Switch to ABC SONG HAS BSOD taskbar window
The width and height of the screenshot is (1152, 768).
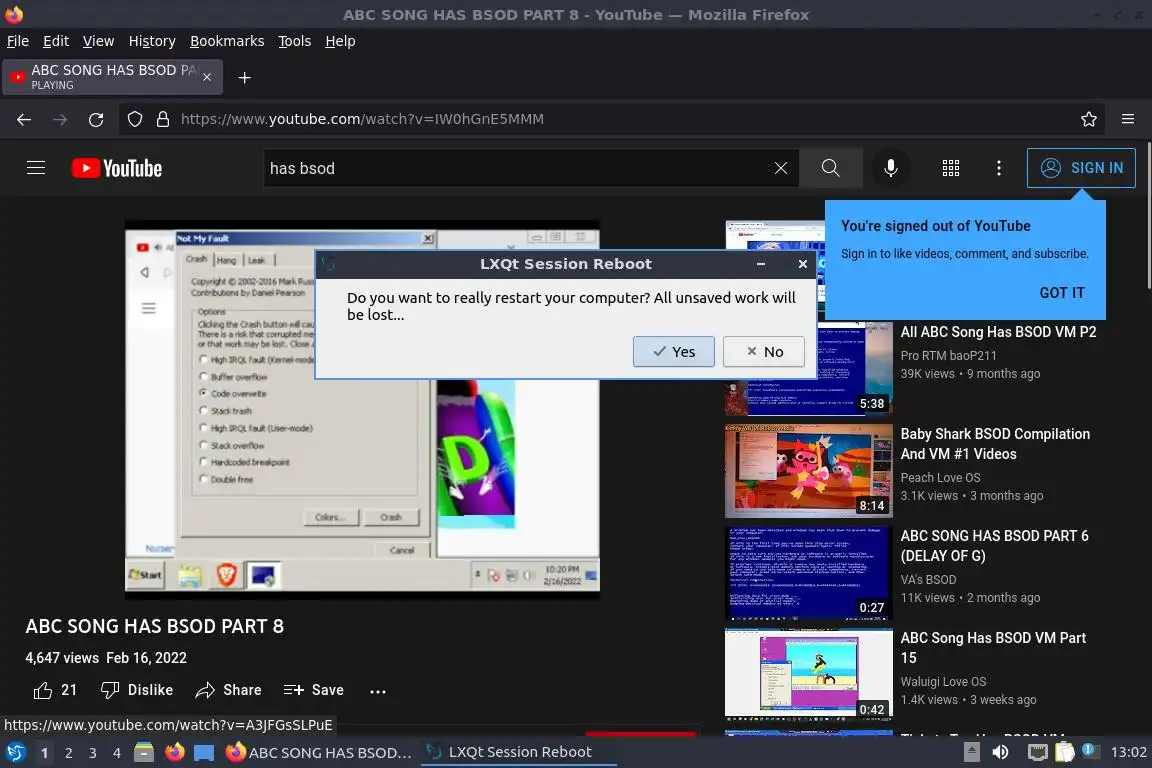coord(319,752)
